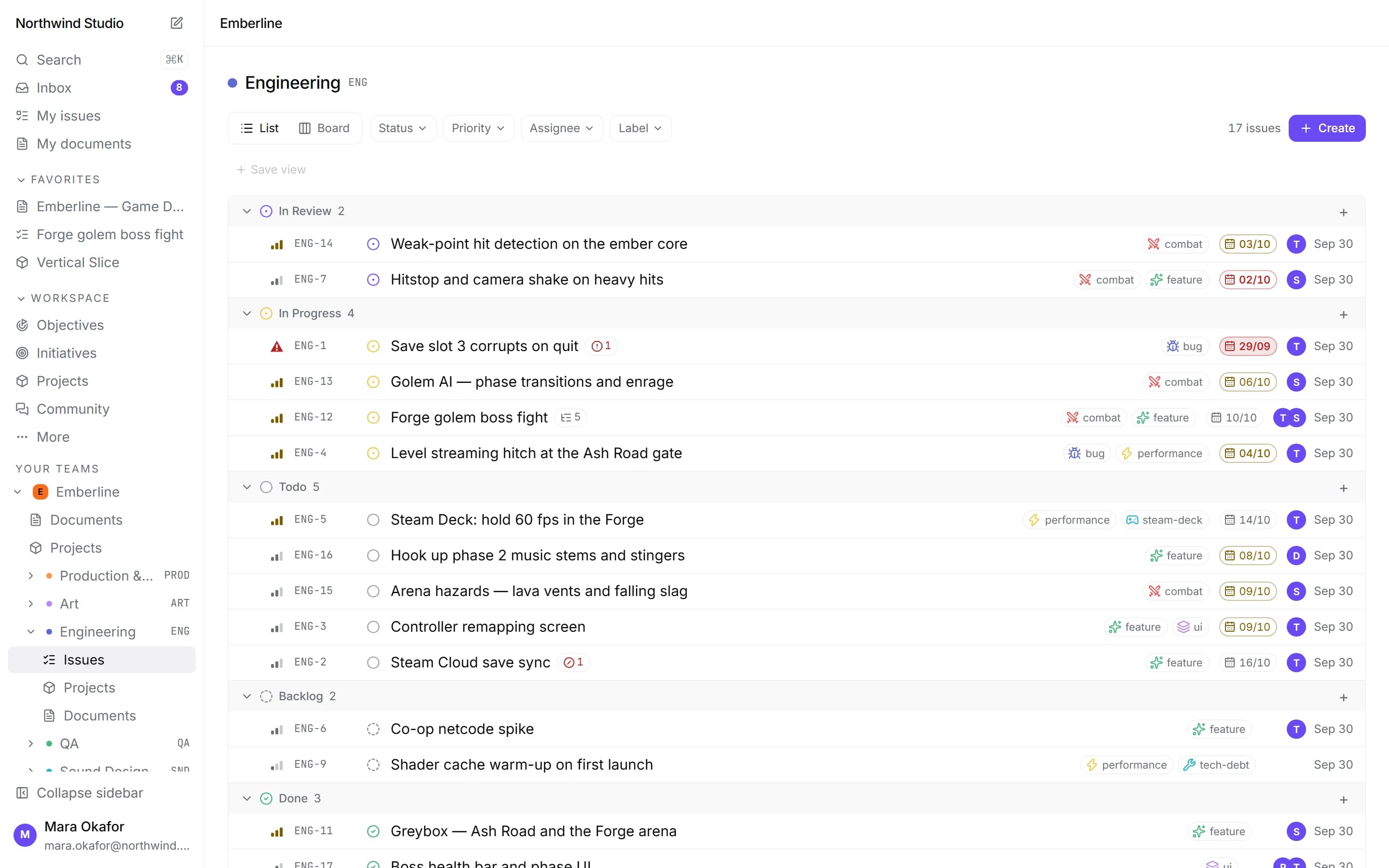Switch to List view
This screenshot has height=868, width=1389.
(x=259, y=128)
